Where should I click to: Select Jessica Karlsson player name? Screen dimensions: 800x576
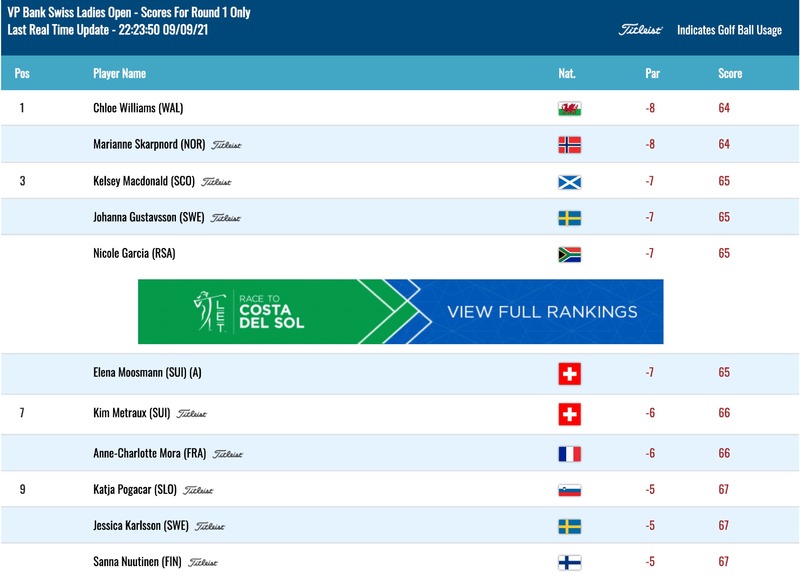coord(141,525)
